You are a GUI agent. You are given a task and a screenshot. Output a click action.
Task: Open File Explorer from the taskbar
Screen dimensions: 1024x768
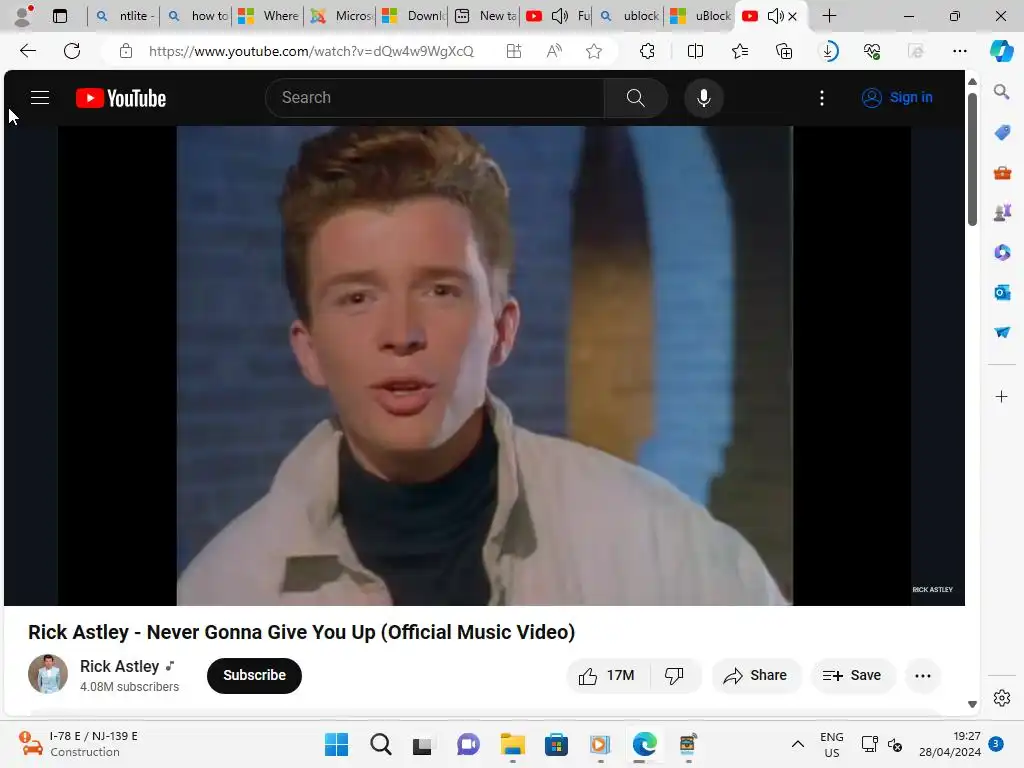point(513,744)
